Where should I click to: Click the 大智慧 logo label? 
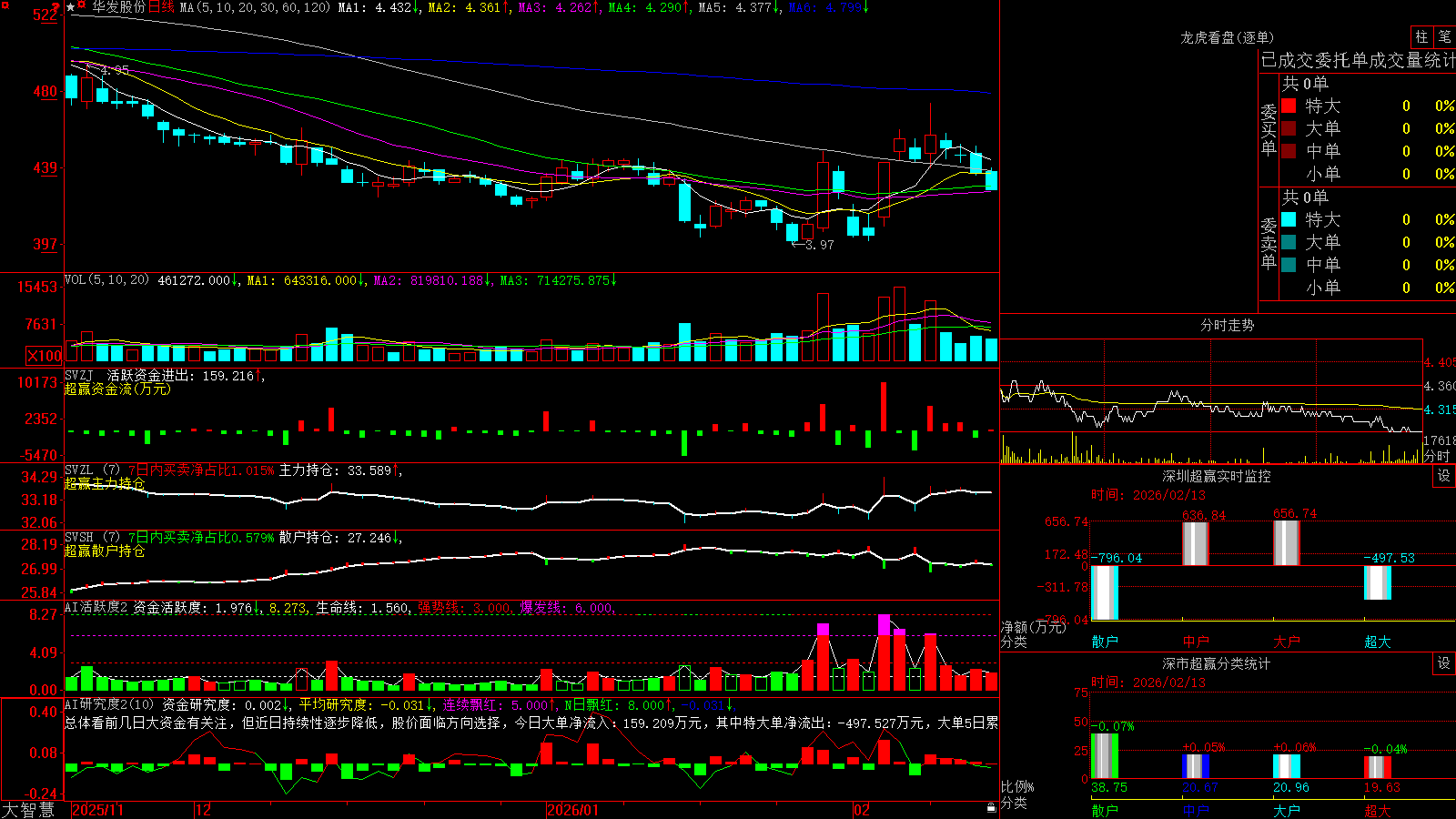(28, 810)
